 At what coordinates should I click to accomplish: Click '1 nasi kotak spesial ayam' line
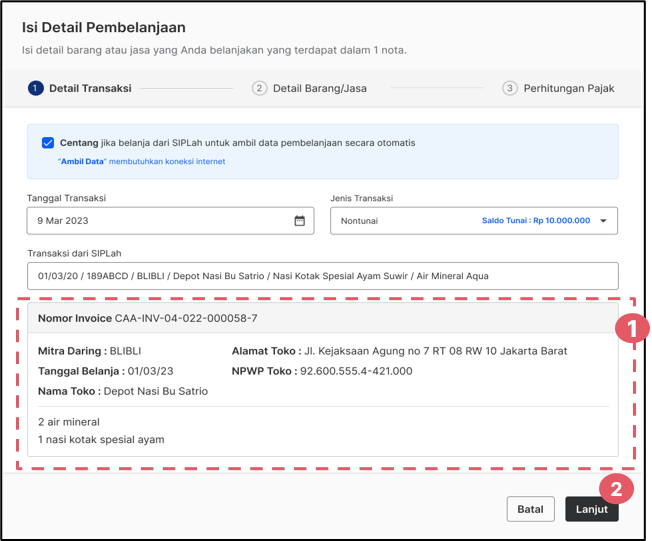tap(101, 440)
